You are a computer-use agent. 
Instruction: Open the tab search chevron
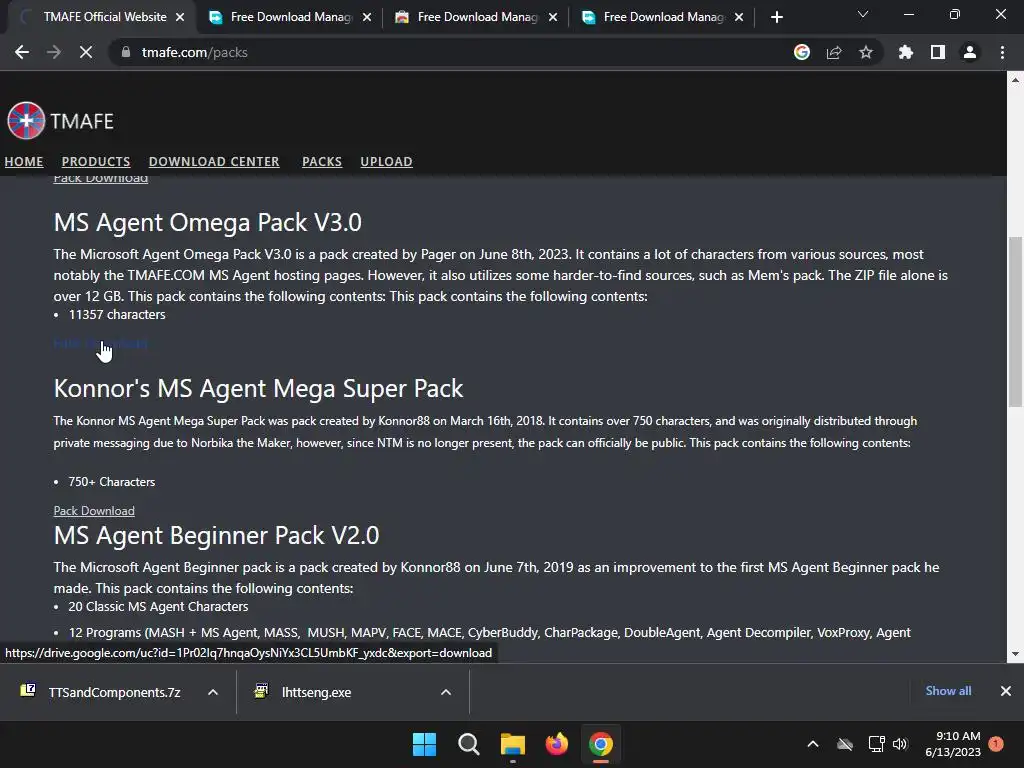863,14
